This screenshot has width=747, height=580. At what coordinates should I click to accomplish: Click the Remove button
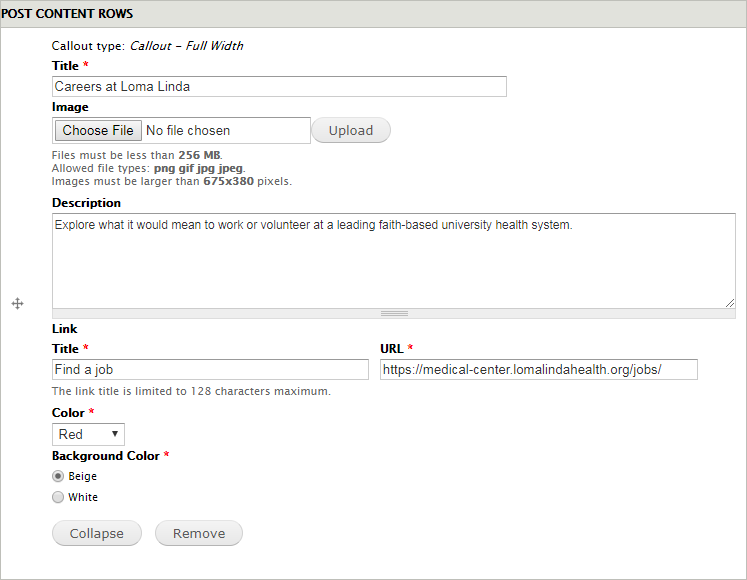pyautogui.click(x=199, y=533)
